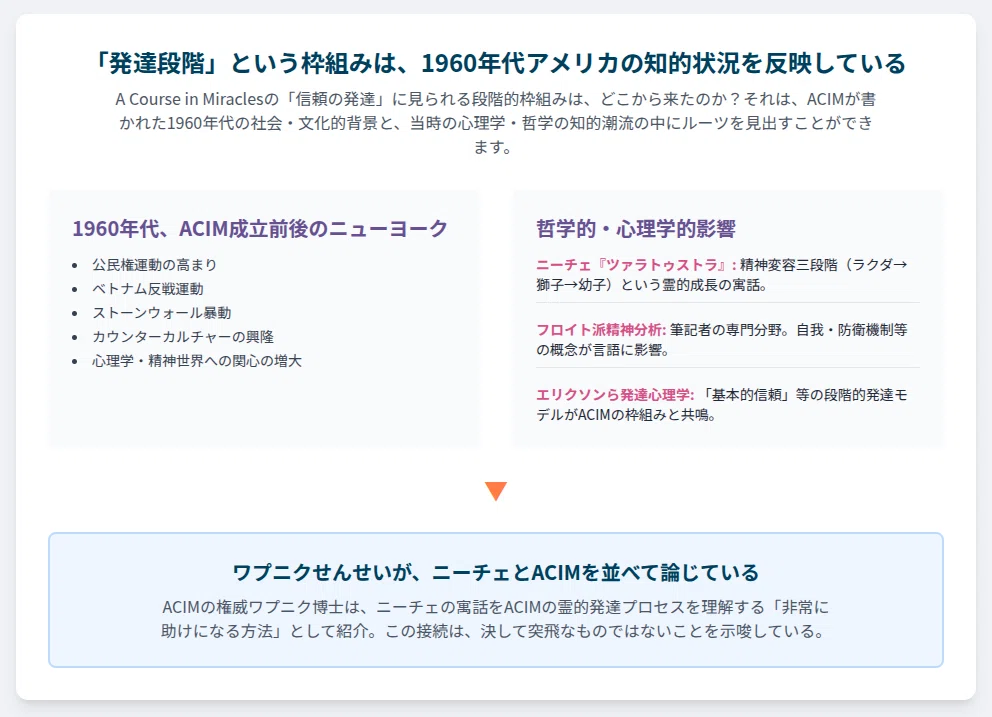Select the list item 'ベトナム反戦運動'

148,289
